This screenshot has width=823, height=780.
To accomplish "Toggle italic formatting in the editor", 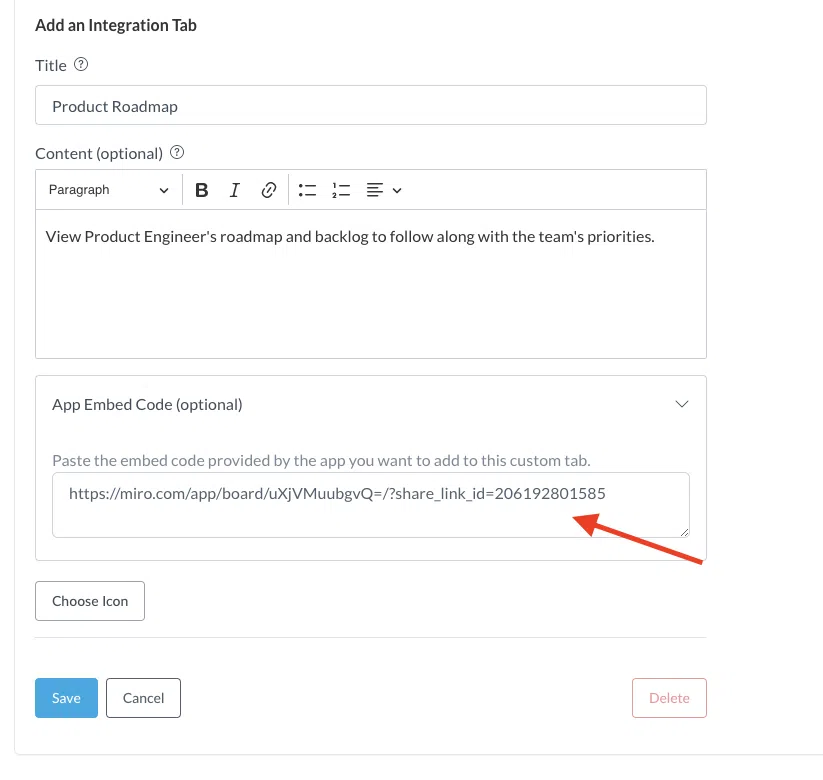I will click(x=235, y=190).
